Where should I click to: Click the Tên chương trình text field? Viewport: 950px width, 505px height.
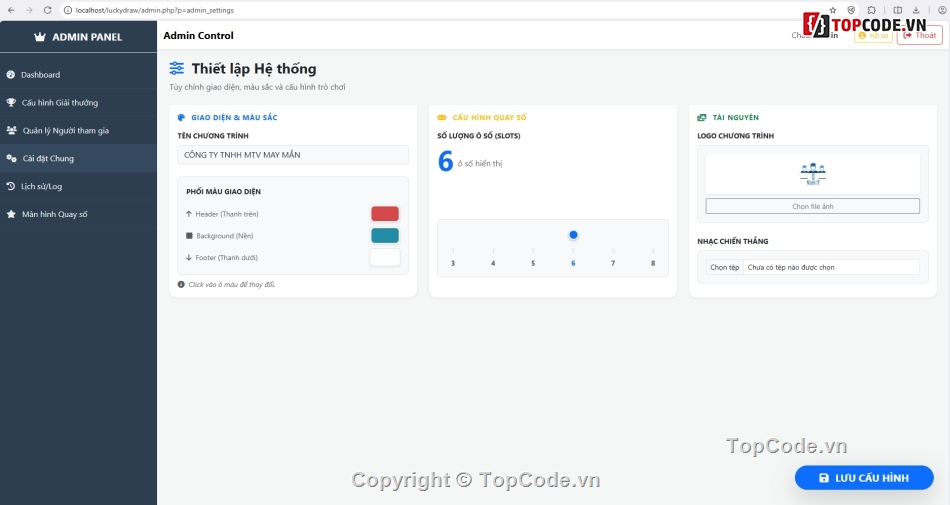click(293, 155)
